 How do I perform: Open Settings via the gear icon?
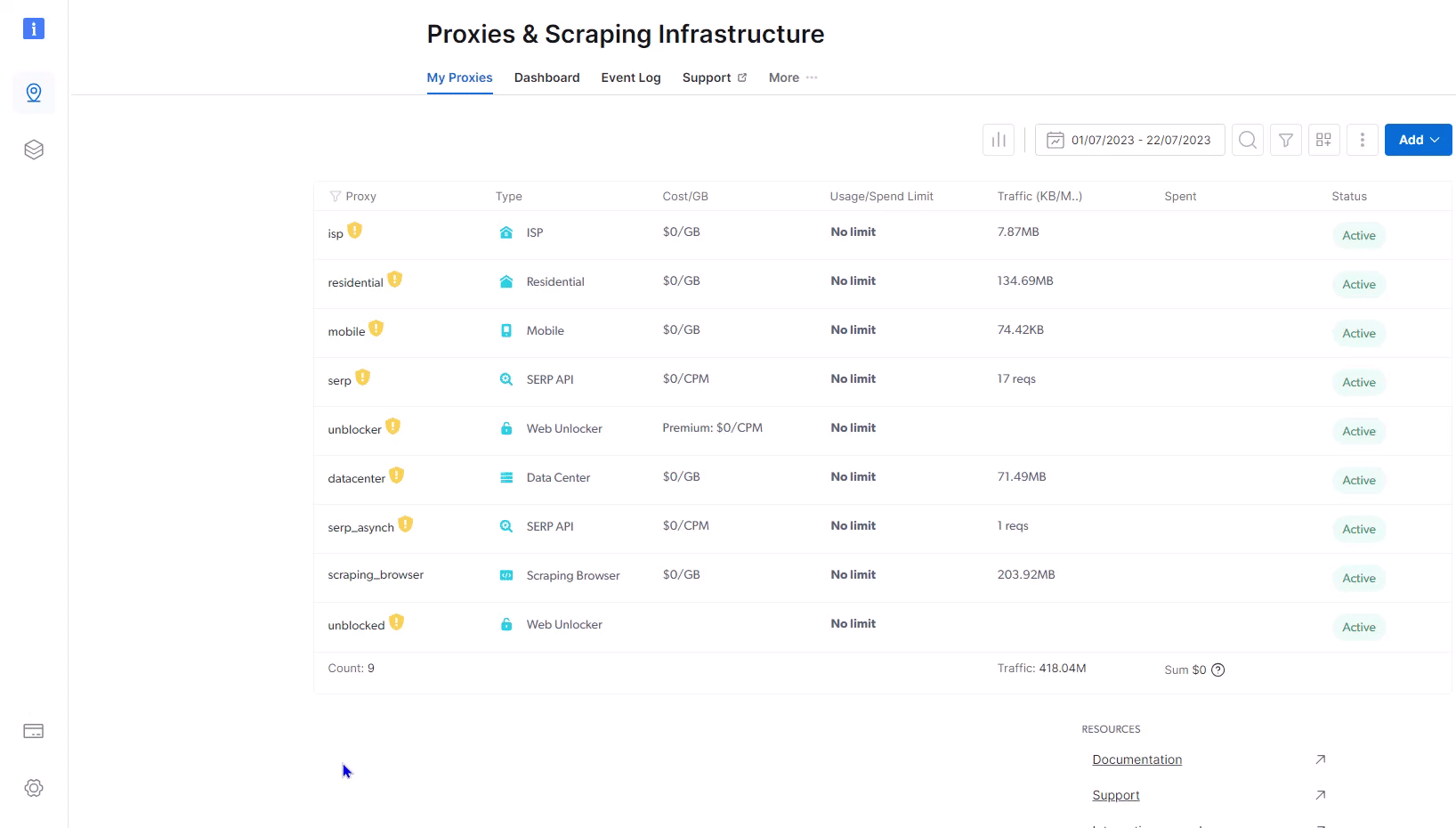point(33,788)
